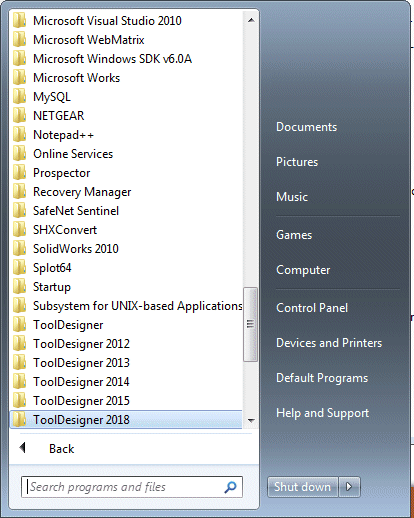Open Control Panel from the right pane
This screenshot has height=518, width=414.
coord(312,308)
